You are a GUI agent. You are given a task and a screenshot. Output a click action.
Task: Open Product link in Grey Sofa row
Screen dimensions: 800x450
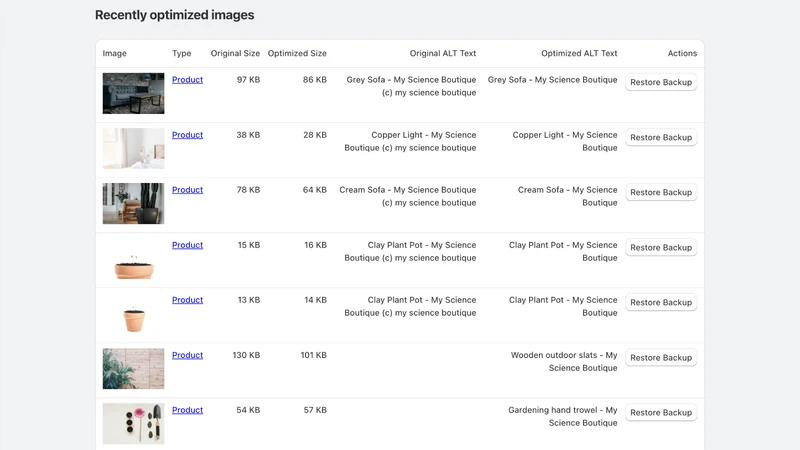187,80
